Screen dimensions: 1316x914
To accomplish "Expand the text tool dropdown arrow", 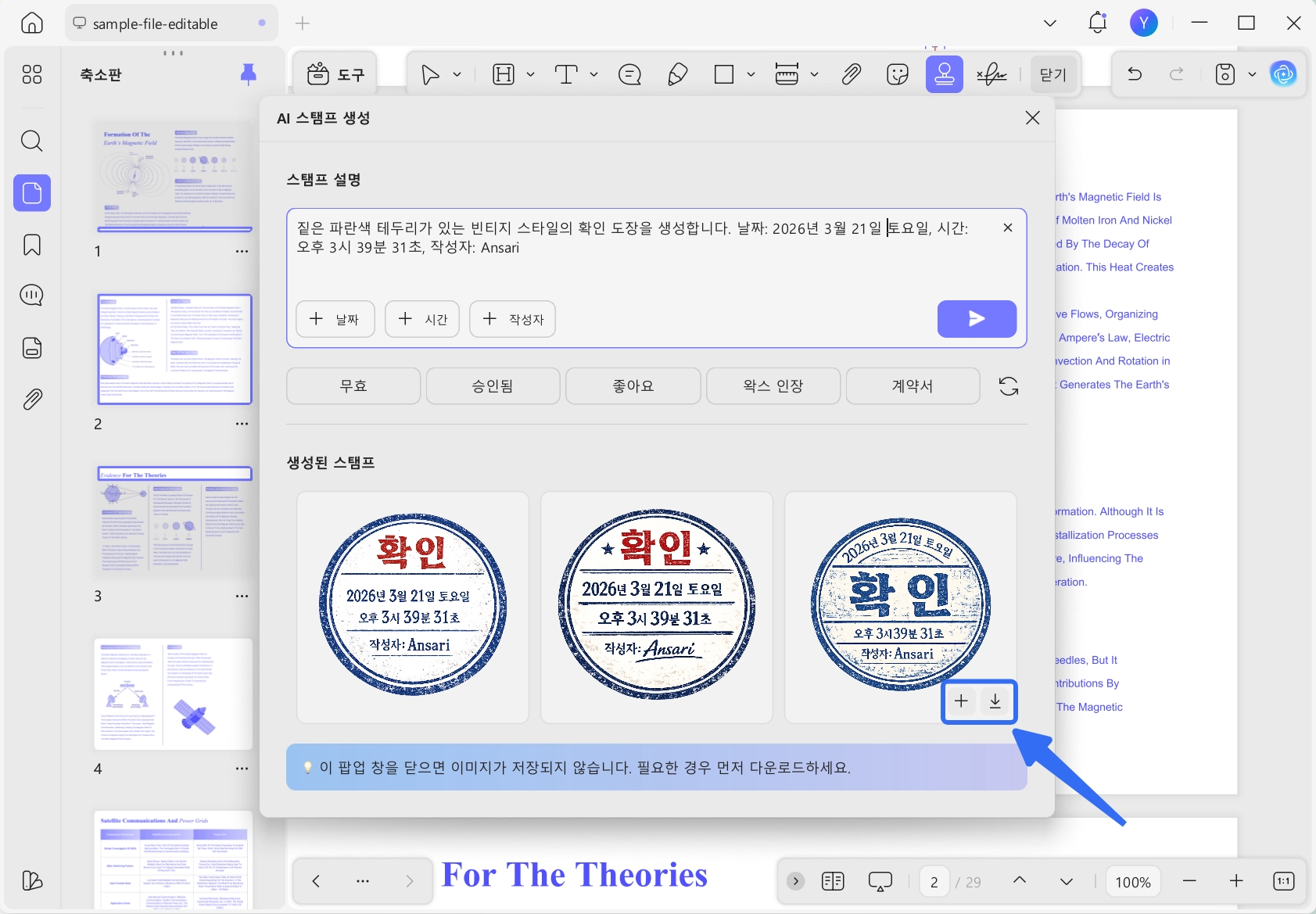I will pyautogui.click(x=594, y=74).
